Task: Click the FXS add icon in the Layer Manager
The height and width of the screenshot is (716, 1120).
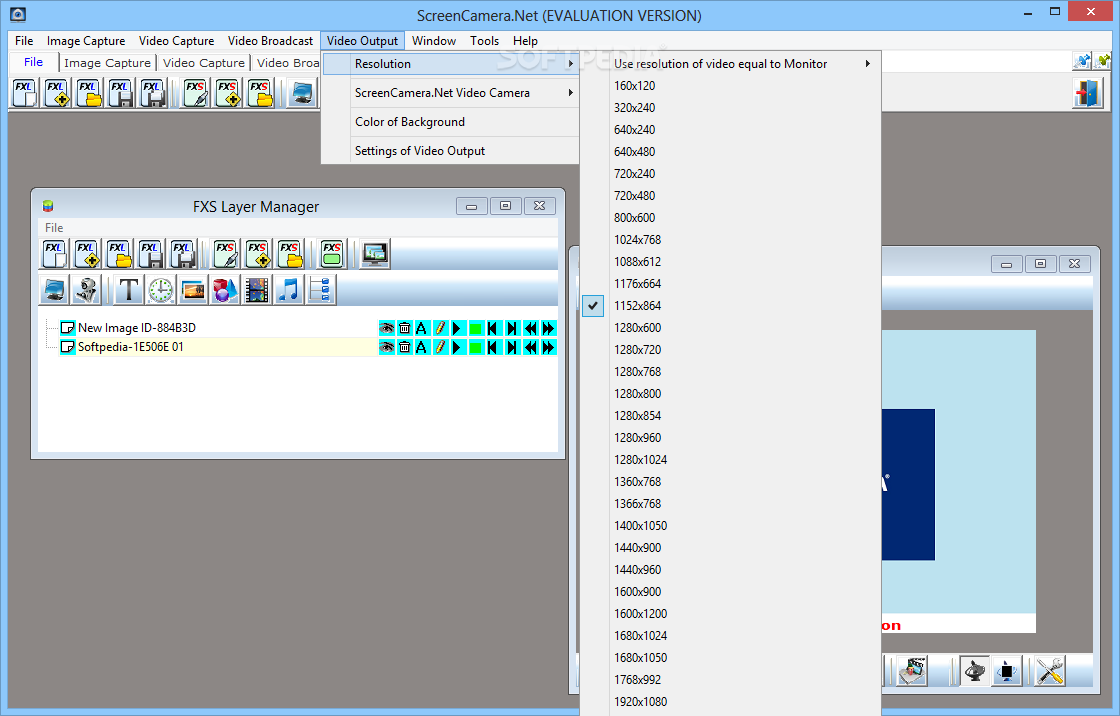Action: (x=257, y=254)
